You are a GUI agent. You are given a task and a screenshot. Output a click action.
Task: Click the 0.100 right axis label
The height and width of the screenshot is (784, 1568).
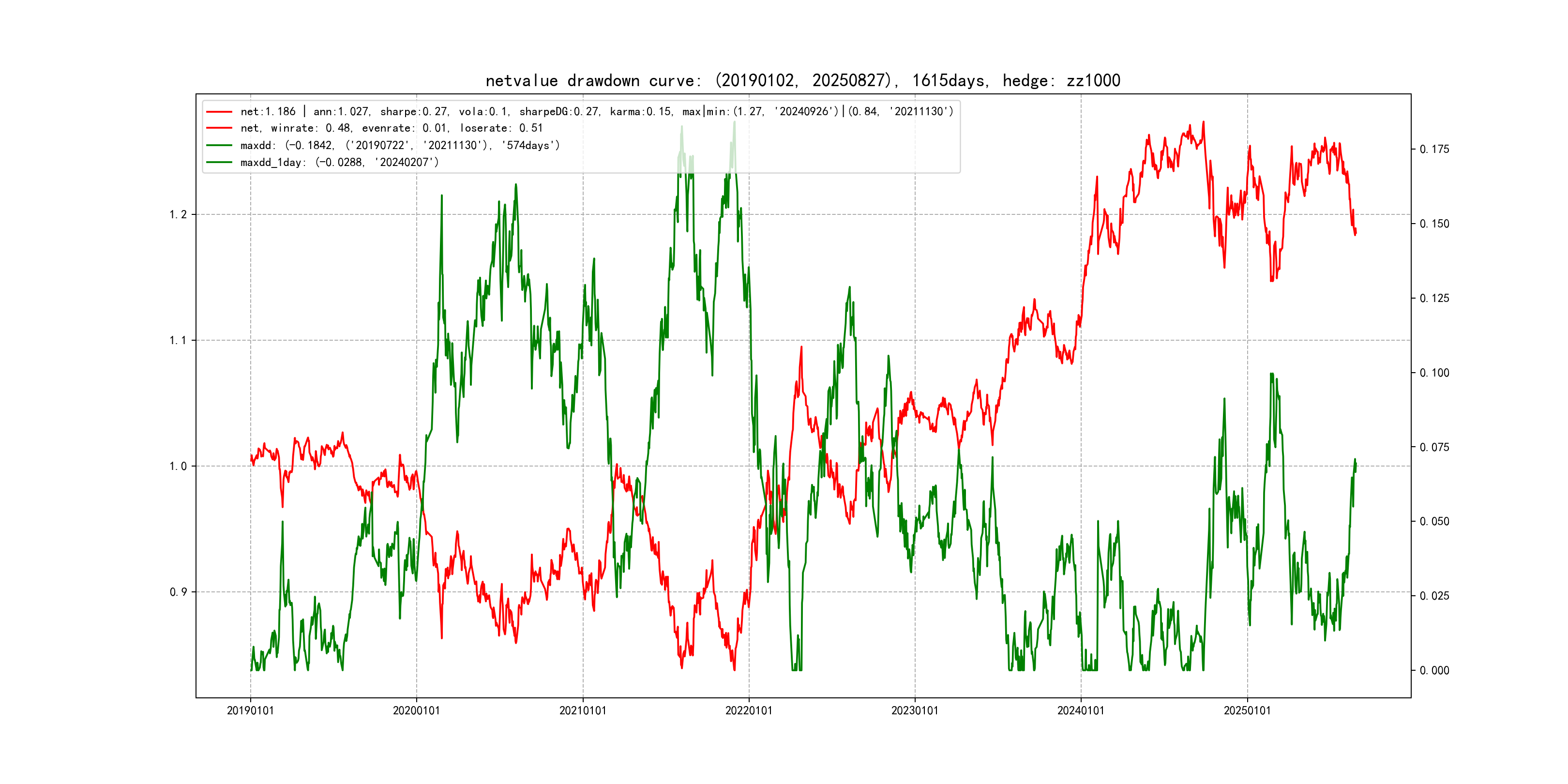coord(1434,373)
